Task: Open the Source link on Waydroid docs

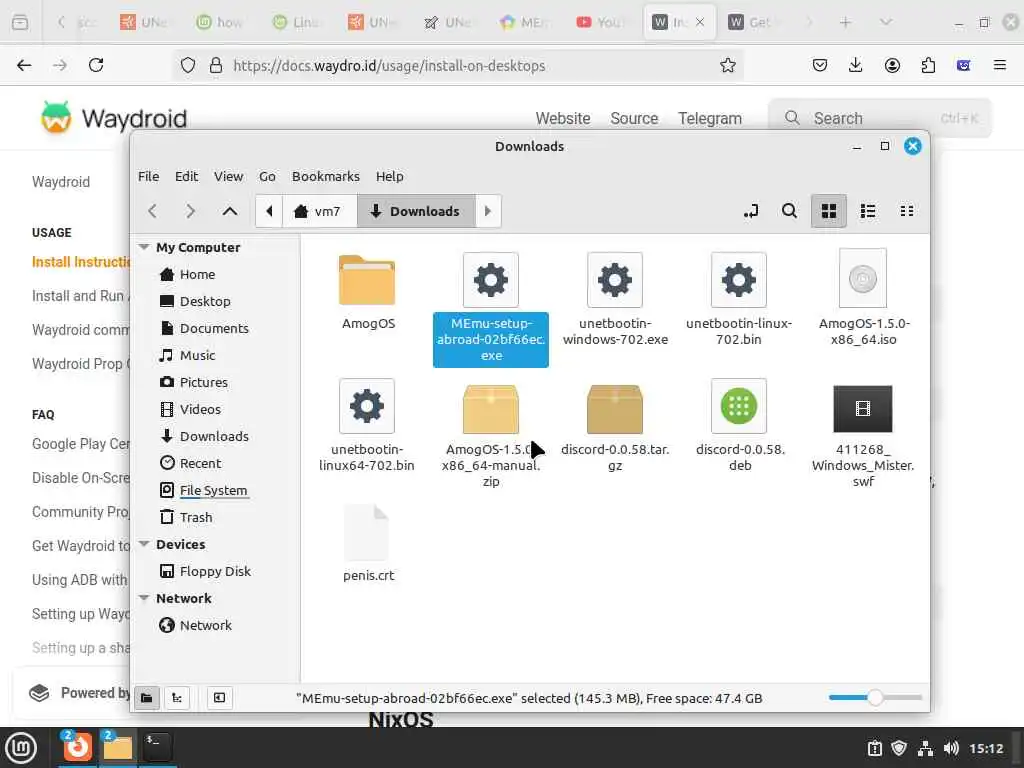Action: [x=634, y=118]
